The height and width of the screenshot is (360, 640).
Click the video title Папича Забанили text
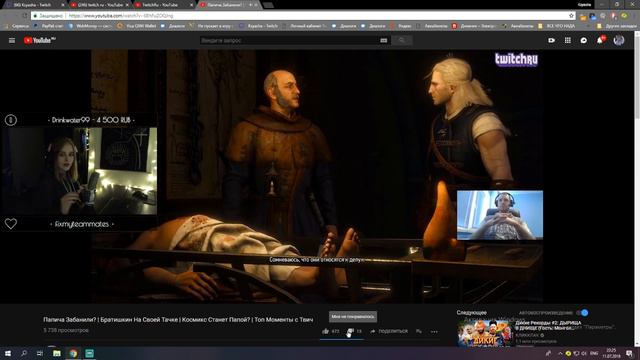[x=178, y=320]
